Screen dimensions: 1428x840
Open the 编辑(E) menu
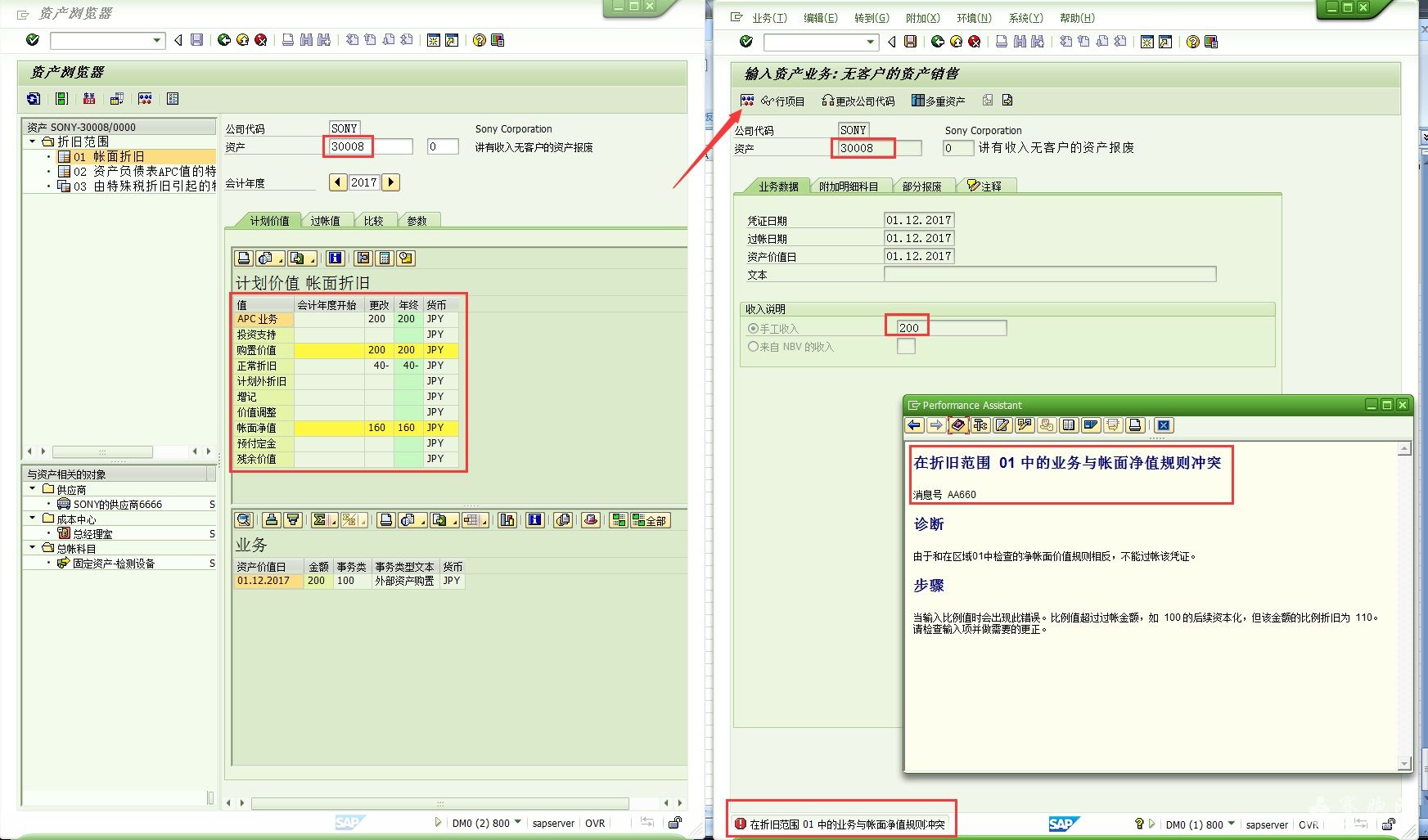820,18
